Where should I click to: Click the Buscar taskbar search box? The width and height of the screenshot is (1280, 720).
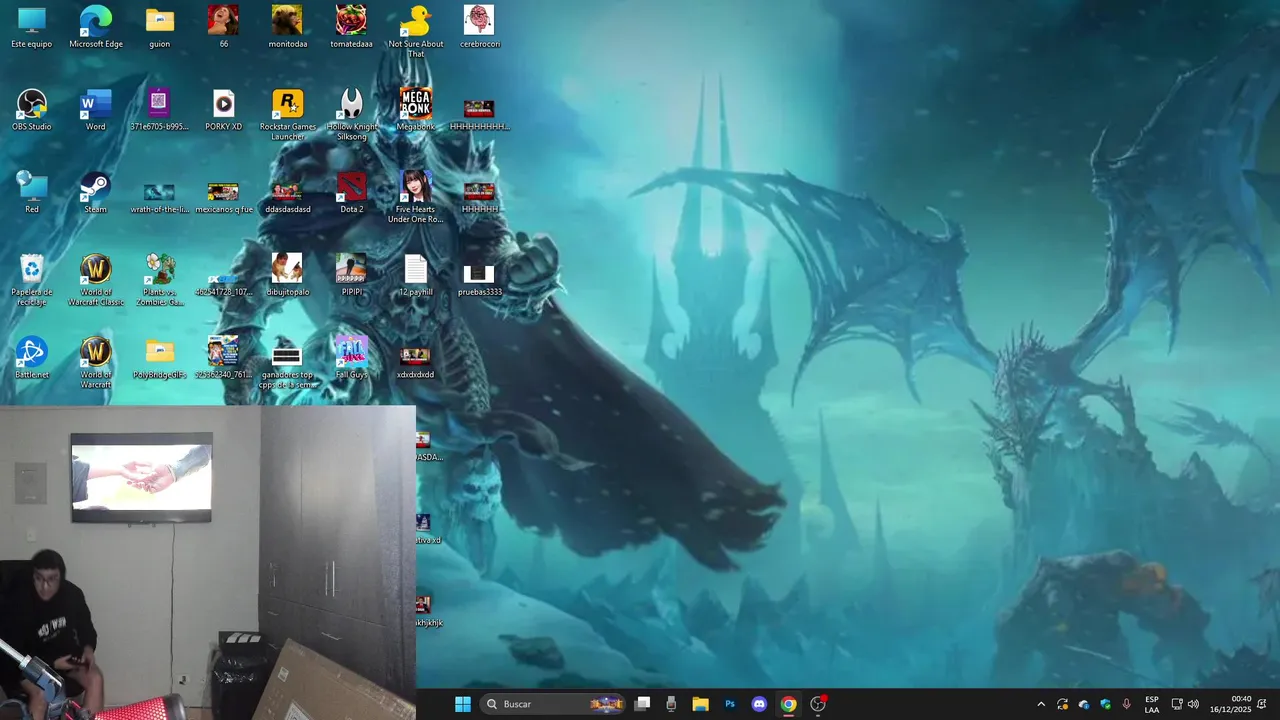pyautogui.click(x=553, y=704)
